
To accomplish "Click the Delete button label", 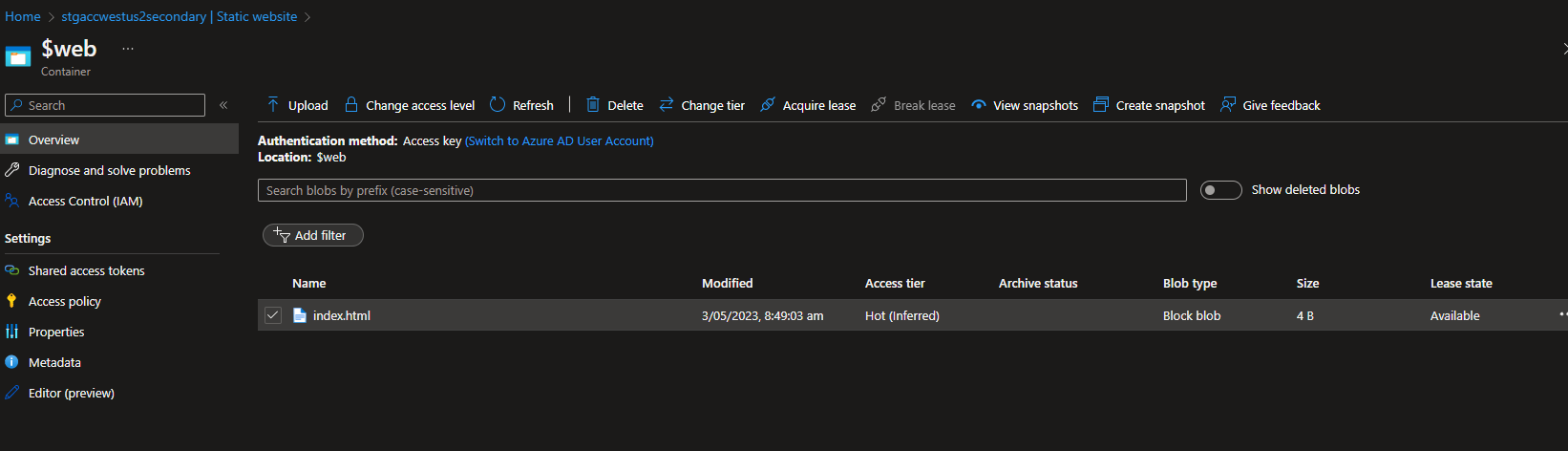I will (x=625, y=105).
